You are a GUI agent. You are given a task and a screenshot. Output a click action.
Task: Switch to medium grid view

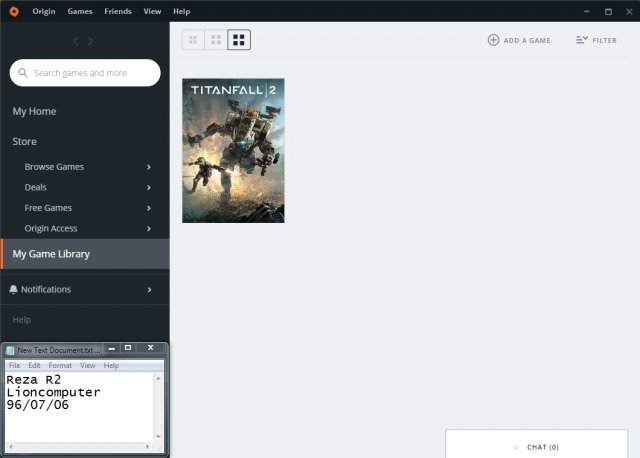click(215, 40)
